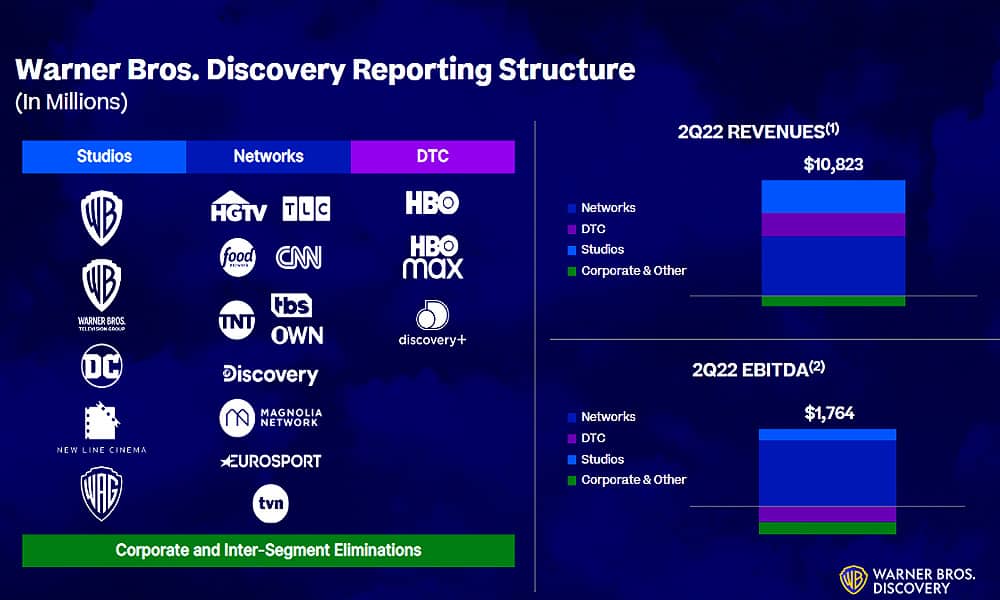This screenshot has height=600, width=1000.
Task: Select the HBO Max logo
Action: (x=434, y=254)
